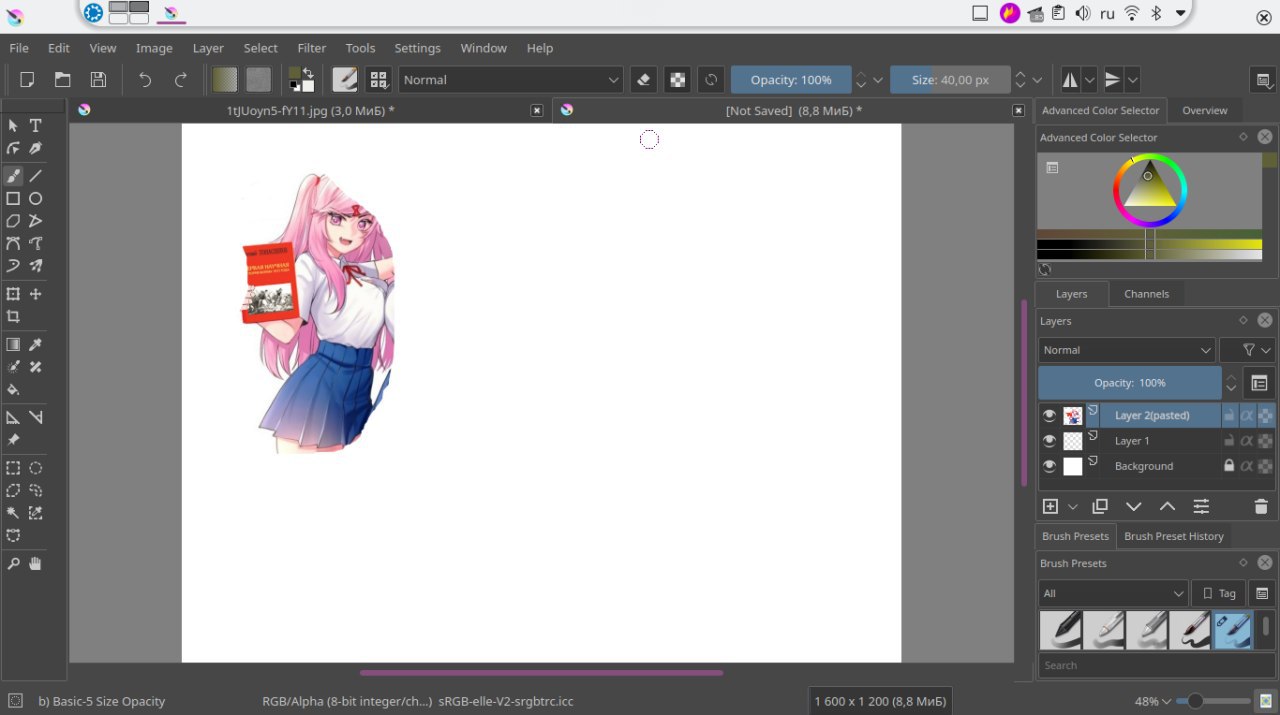Expand horizontal mirror options arrow

[1090, 80]
